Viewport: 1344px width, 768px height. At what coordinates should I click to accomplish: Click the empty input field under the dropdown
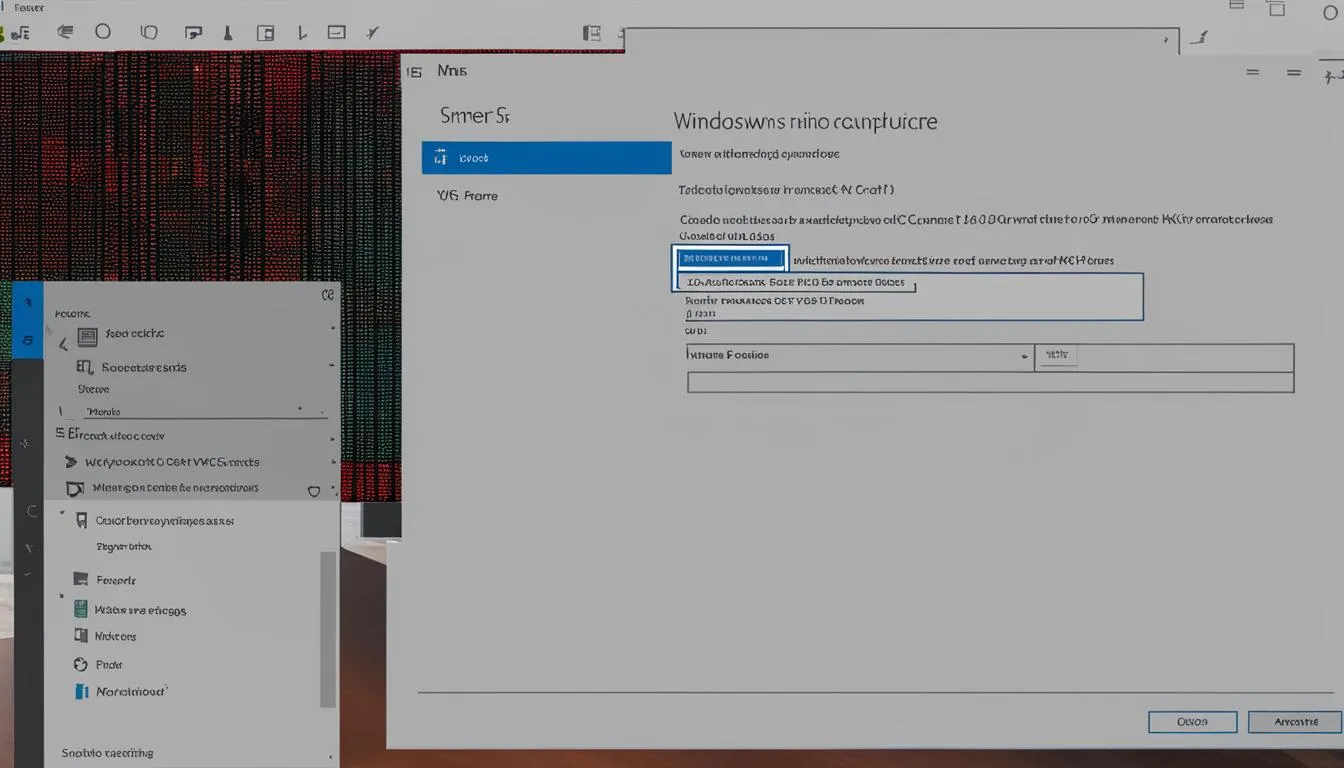tap(990, 382)
